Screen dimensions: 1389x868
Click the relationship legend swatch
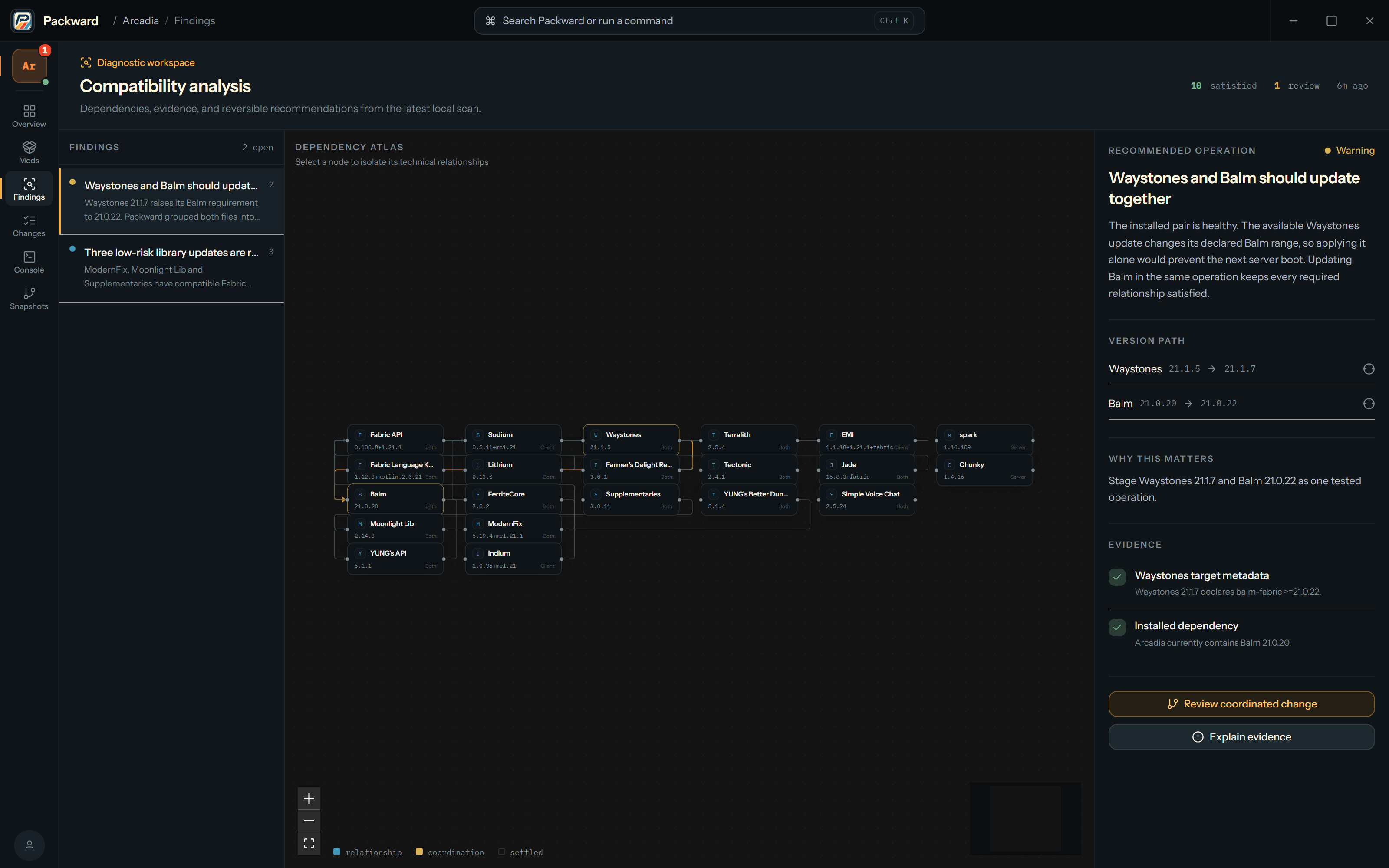[337, 852]
